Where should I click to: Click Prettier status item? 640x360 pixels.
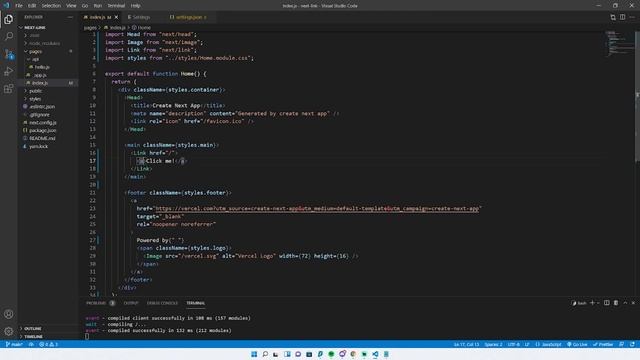click(x=603, y=344)
